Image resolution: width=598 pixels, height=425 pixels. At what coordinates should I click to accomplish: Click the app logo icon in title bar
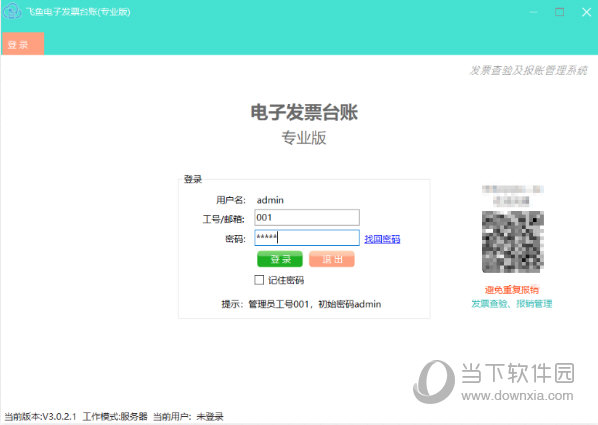[x=12, y=11]
